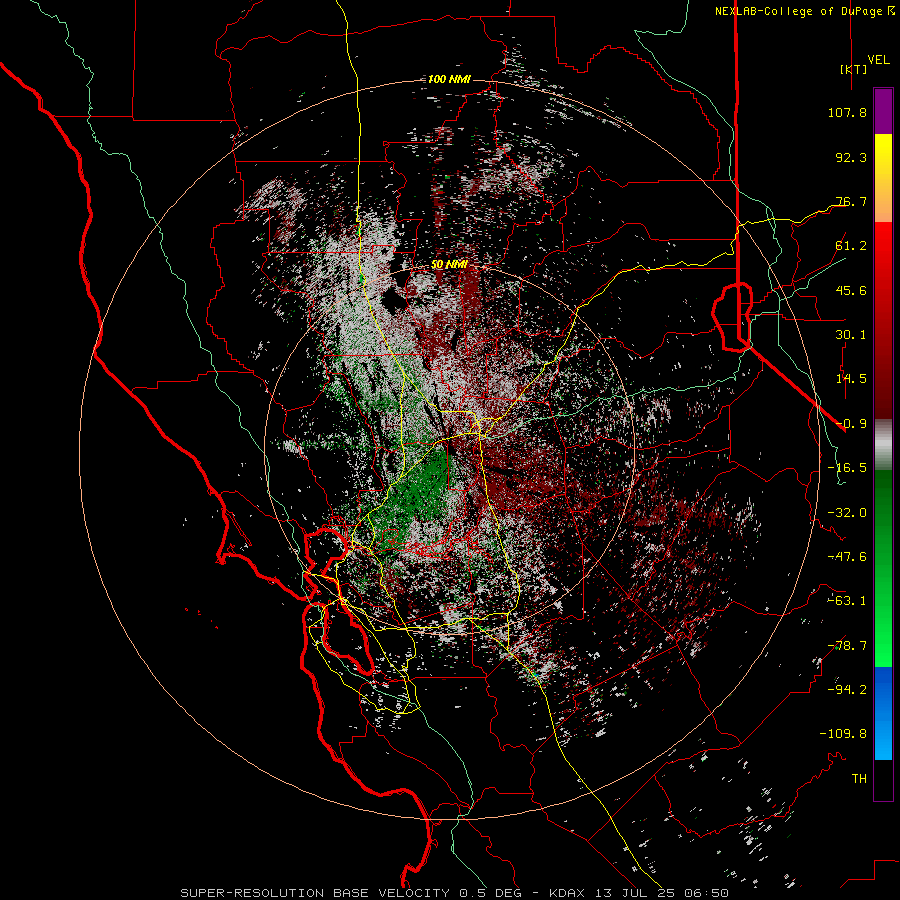Click the -47.6 velocity scale value

[x=847, y=557]
